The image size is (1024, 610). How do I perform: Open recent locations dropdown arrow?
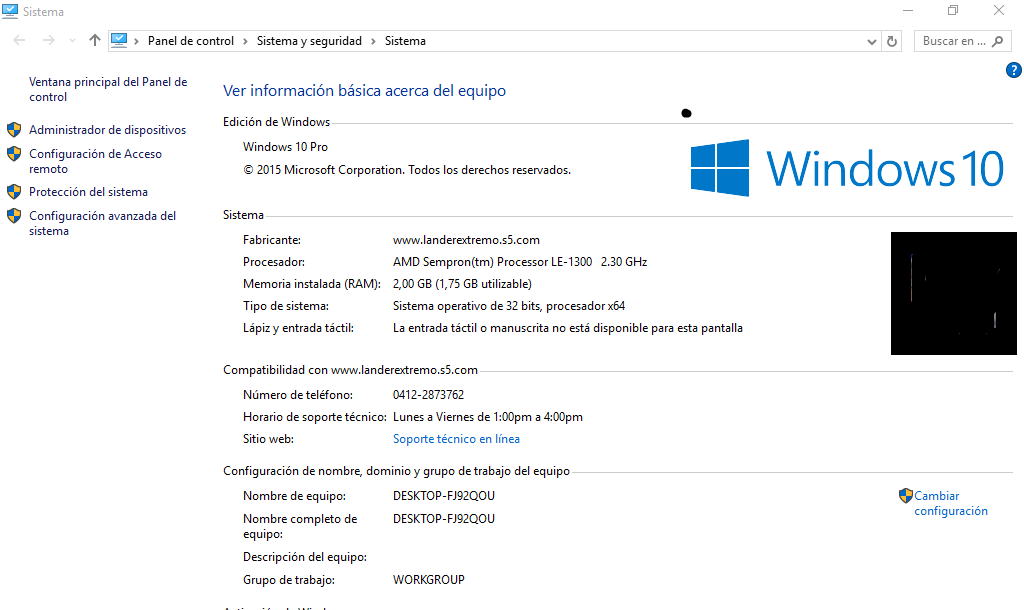(72, 41)
